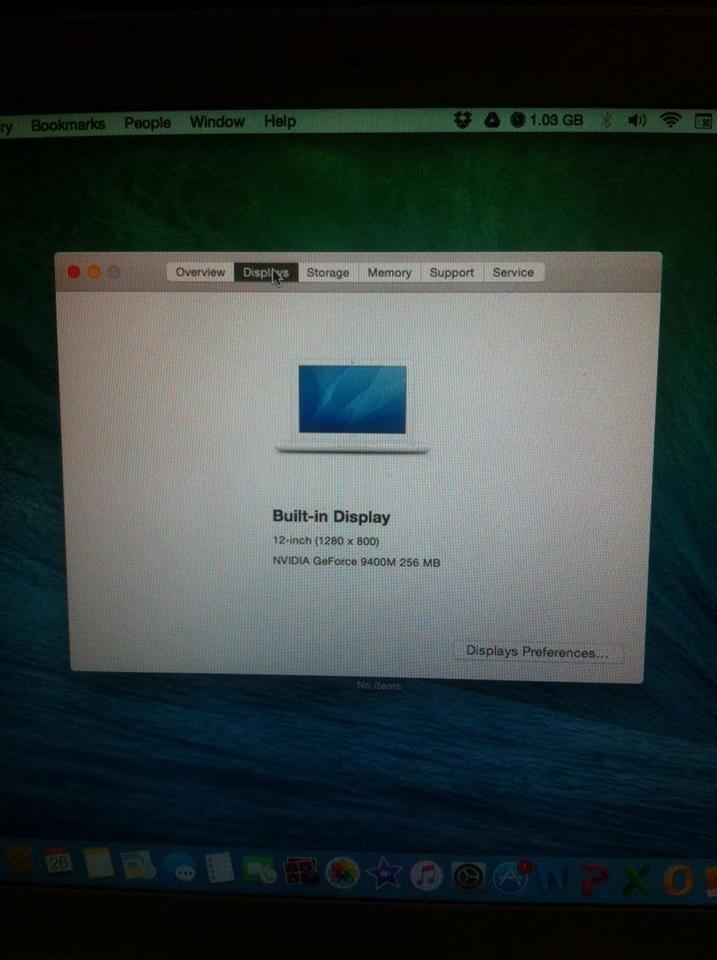Click the Dropbox menu bar icon

tap(462, 120)
